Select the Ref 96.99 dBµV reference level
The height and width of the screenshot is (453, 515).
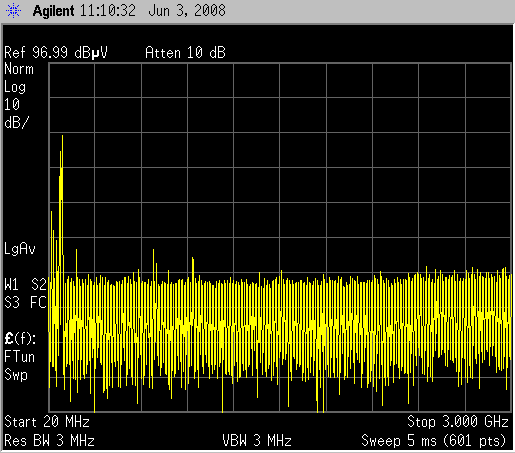click(x=56, y=53)
